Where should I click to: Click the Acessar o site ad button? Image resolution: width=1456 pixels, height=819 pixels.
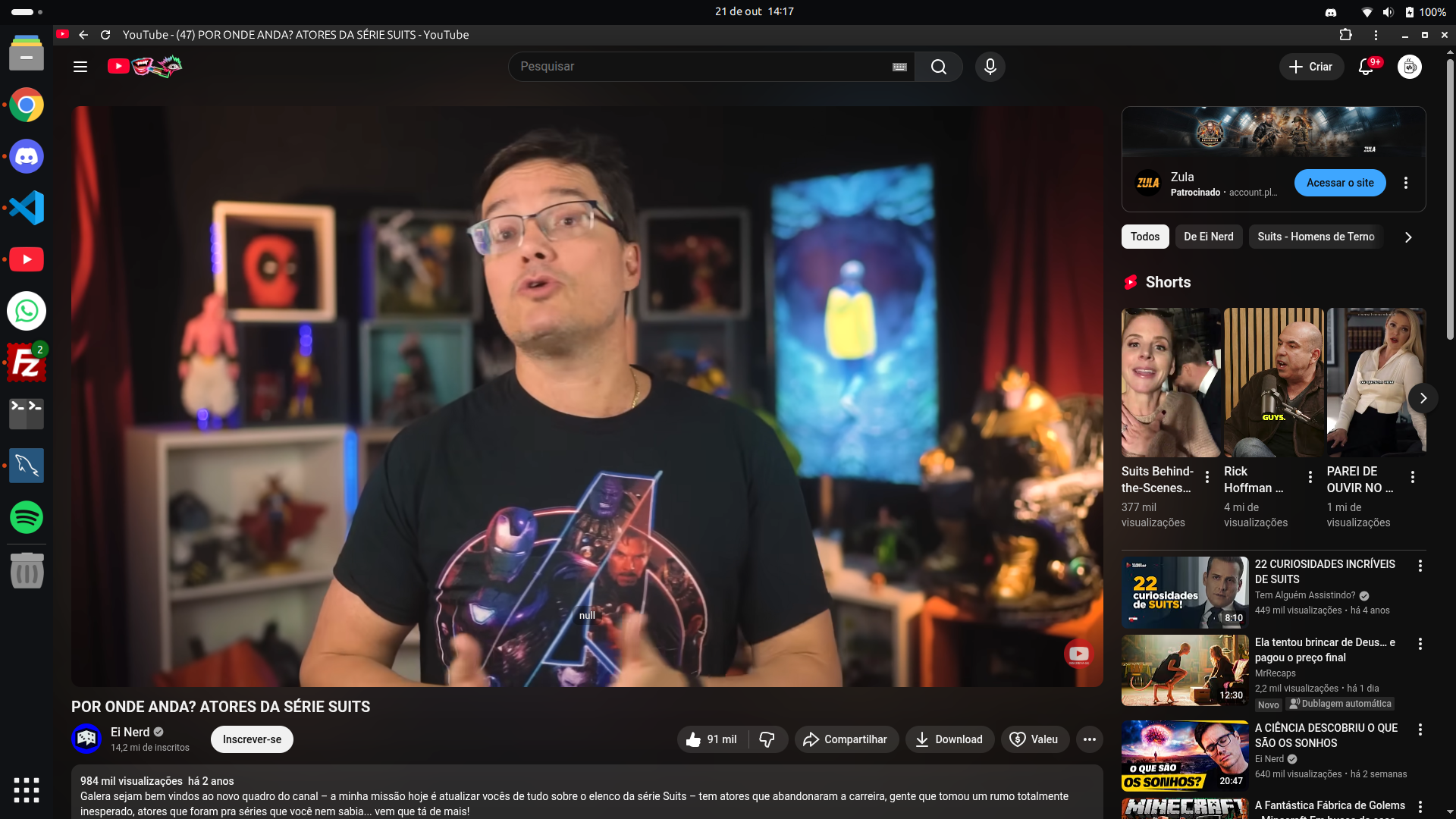1339,183
